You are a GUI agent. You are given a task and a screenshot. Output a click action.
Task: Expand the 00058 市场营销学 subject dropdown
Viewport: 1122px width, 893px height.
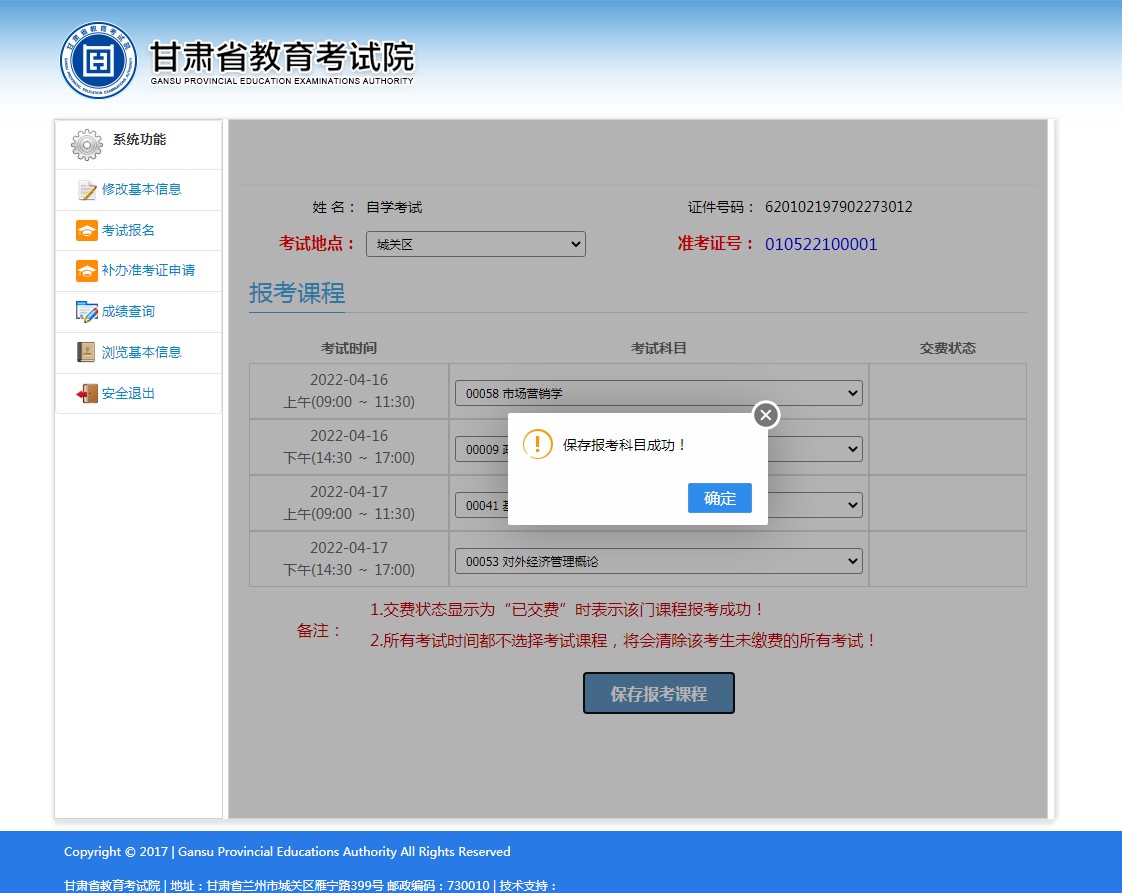658,393
